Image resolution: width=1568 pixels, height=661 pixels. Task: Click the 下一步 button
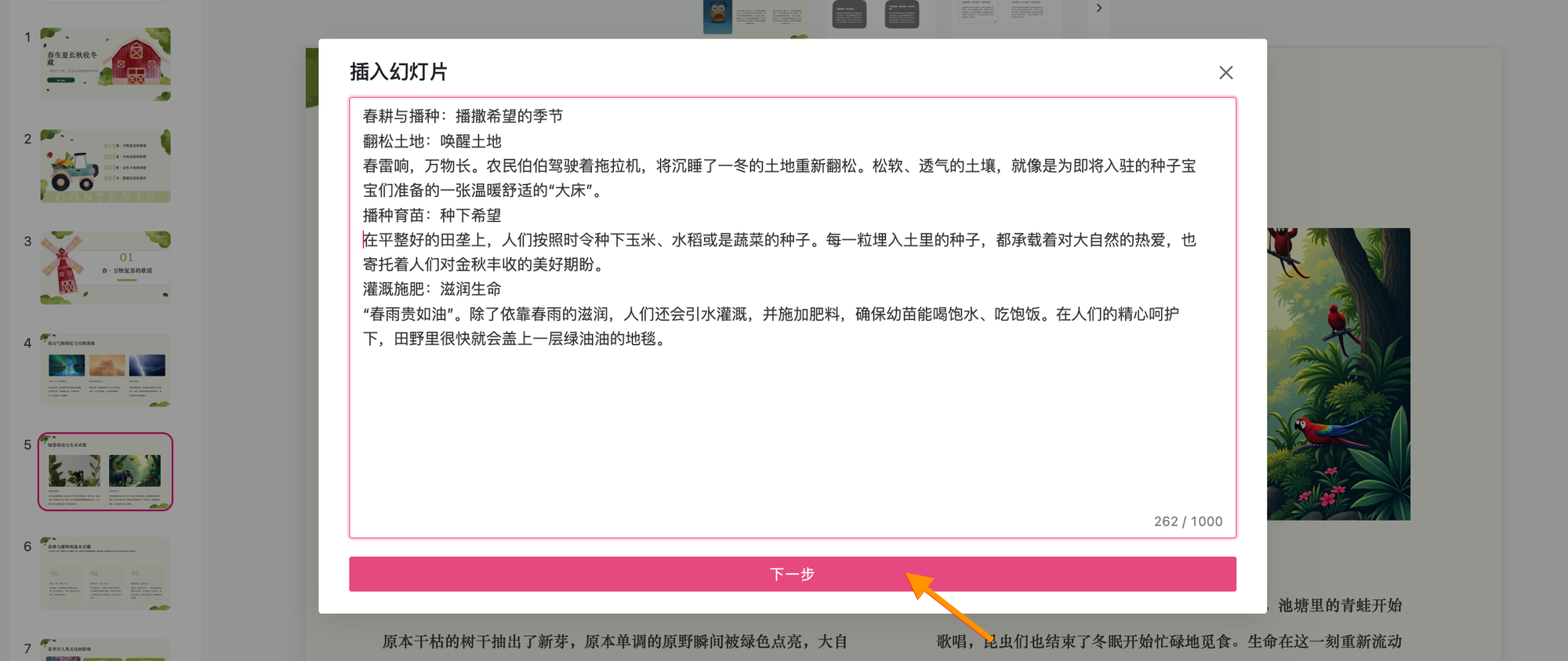(792, 574)
